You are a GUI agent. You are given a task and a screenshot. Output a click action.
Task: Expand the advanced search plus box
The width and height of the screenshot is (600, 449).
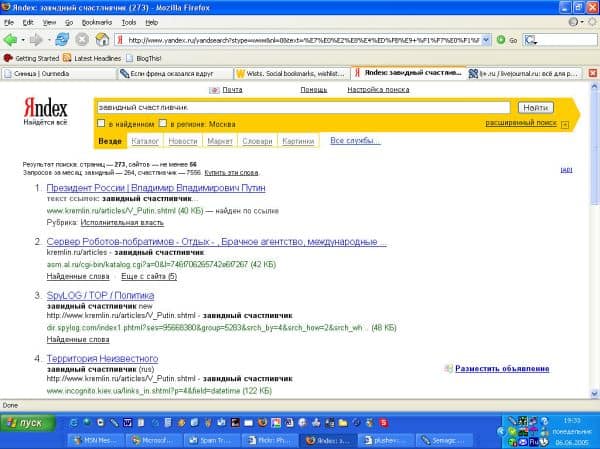(565, 125)
